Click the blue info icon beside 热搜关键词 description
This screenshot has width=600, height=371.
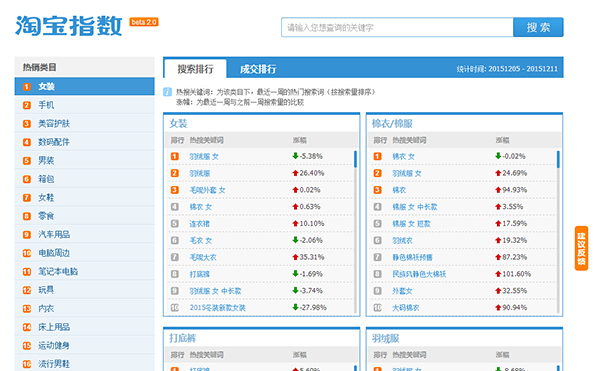tap(168, 92)
